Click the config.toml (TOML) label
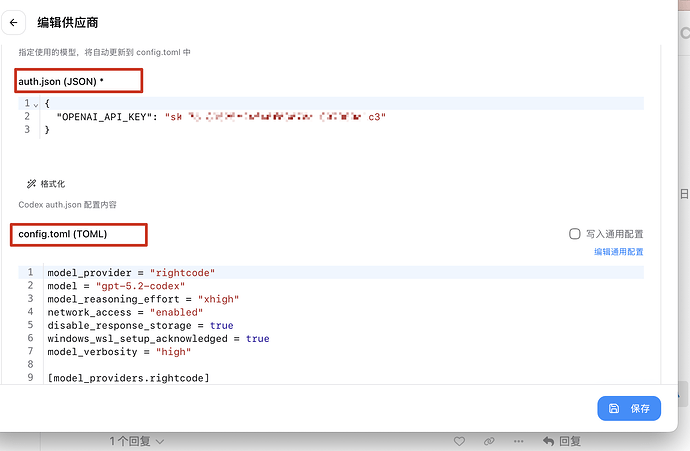This screenshot has height=451, width=690. coord(62,234)
